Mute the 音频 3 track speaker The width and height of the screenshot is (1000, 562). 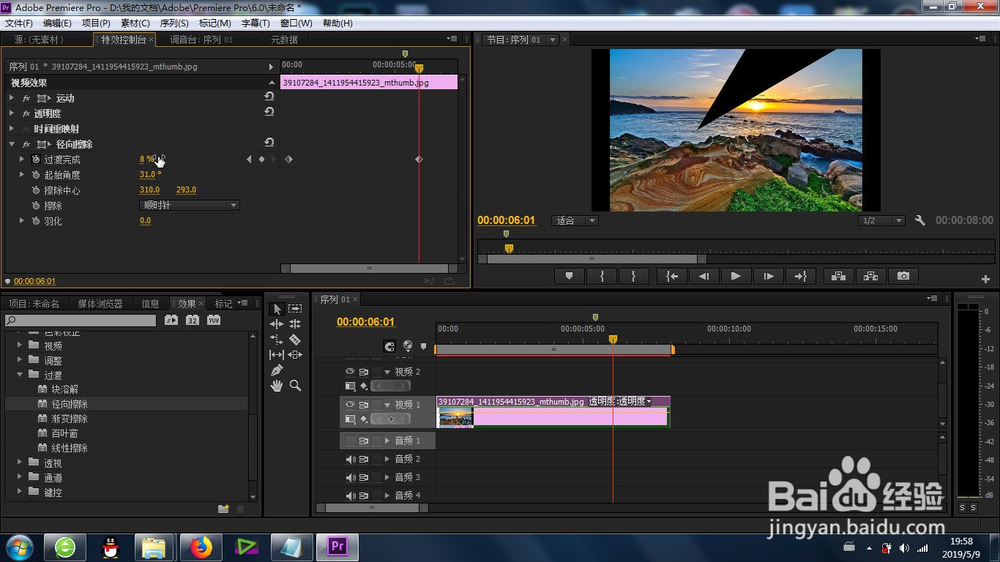(x=350, y=477)
